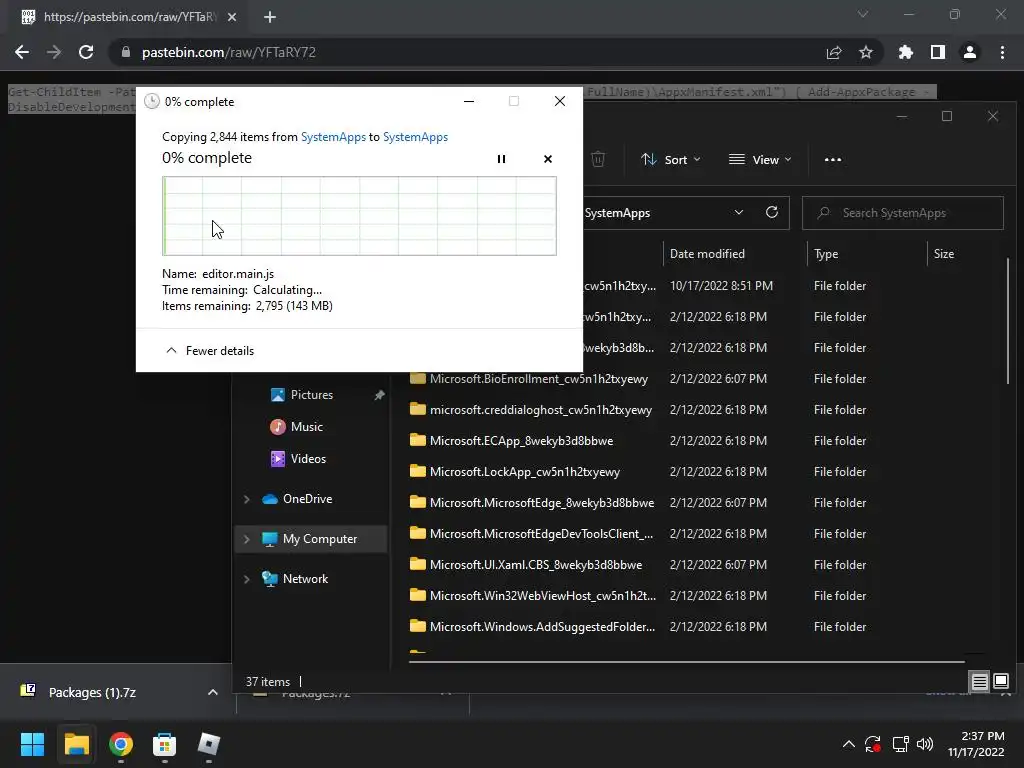1024x768 pixels.
Task: Unpin Pictures using the pin icon
Action: [379, 395]
